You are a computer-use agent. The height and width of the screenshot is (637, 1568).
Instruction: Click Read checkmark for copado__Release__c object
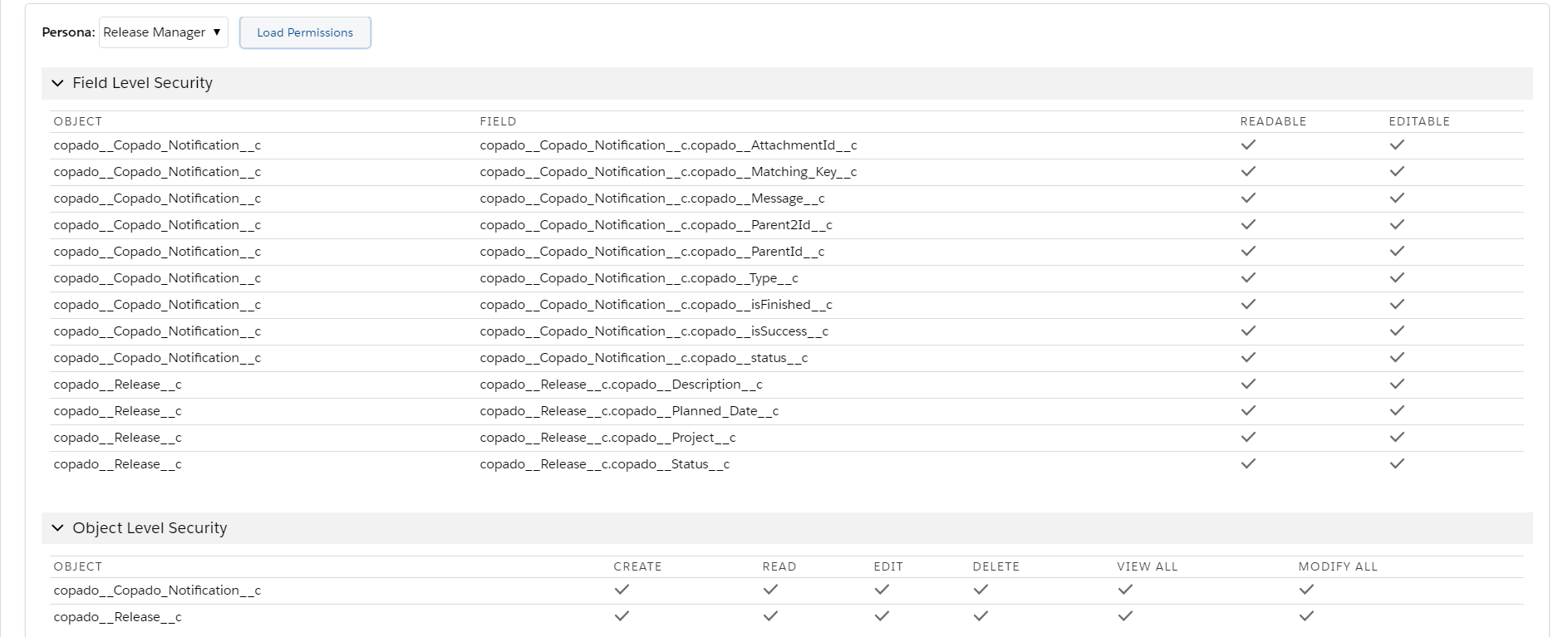pos(770,616)
